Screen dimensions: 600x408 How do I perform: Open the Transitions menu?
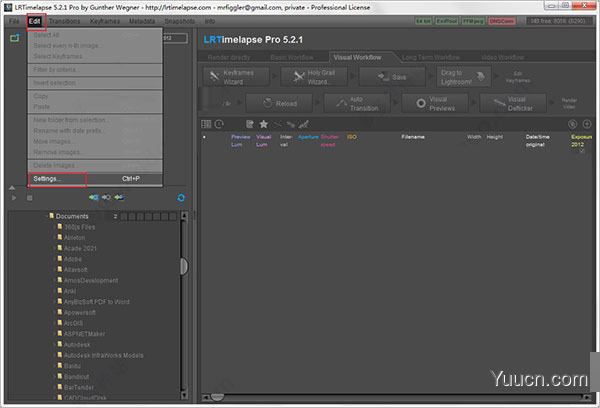(x=64, y=21)
